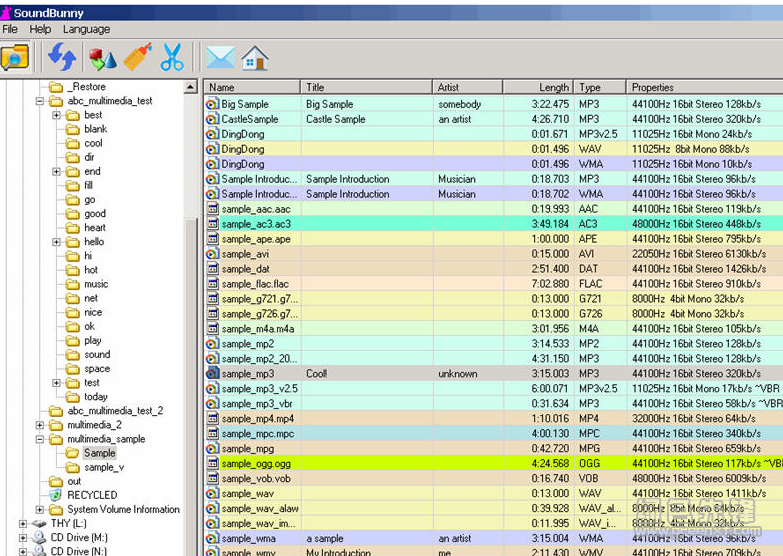
Task: Click the file icon of sample_mpc.mpc
Action: pos(213,434)
